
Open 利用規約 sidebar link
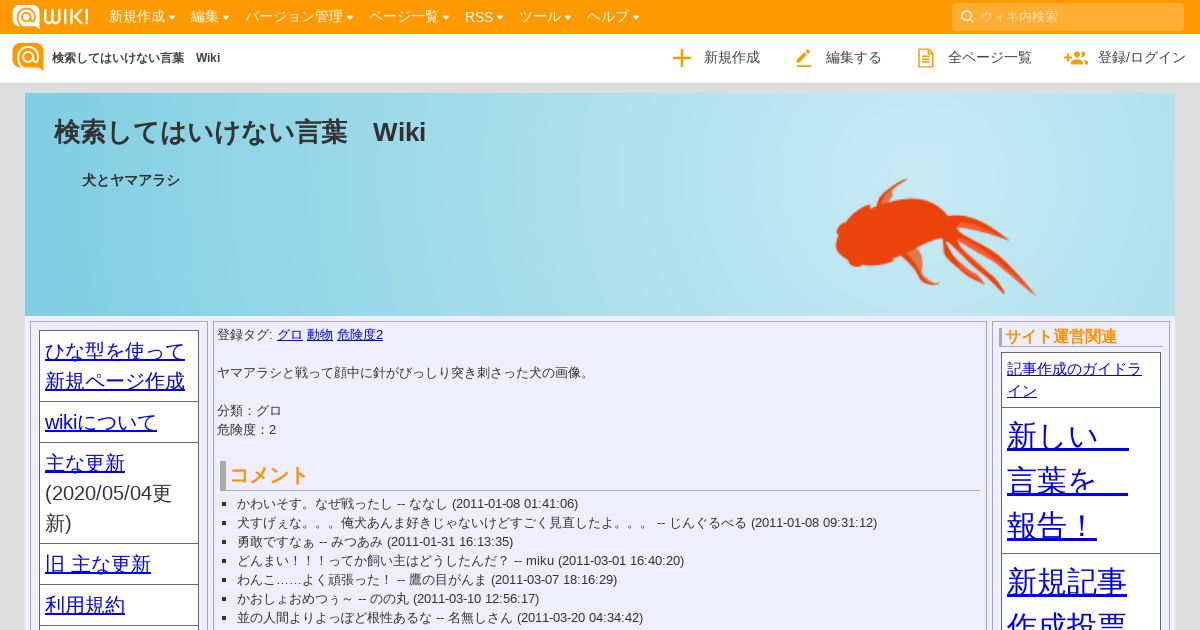click(85, 605)
